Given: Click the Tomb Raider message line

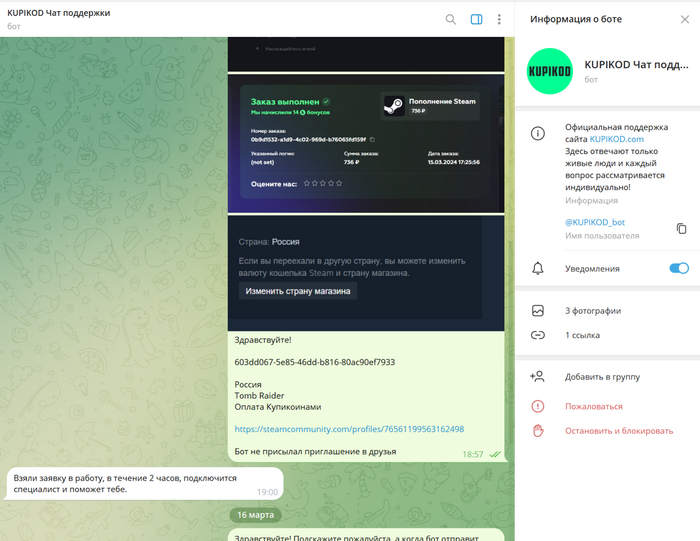Looking at the screenshot, I should point(259,395).
